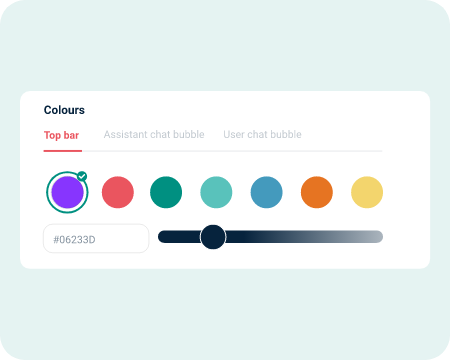This screenshot has height=360, width=450.
Task: Select the User chat bubble tab
Action: point(262,134)
